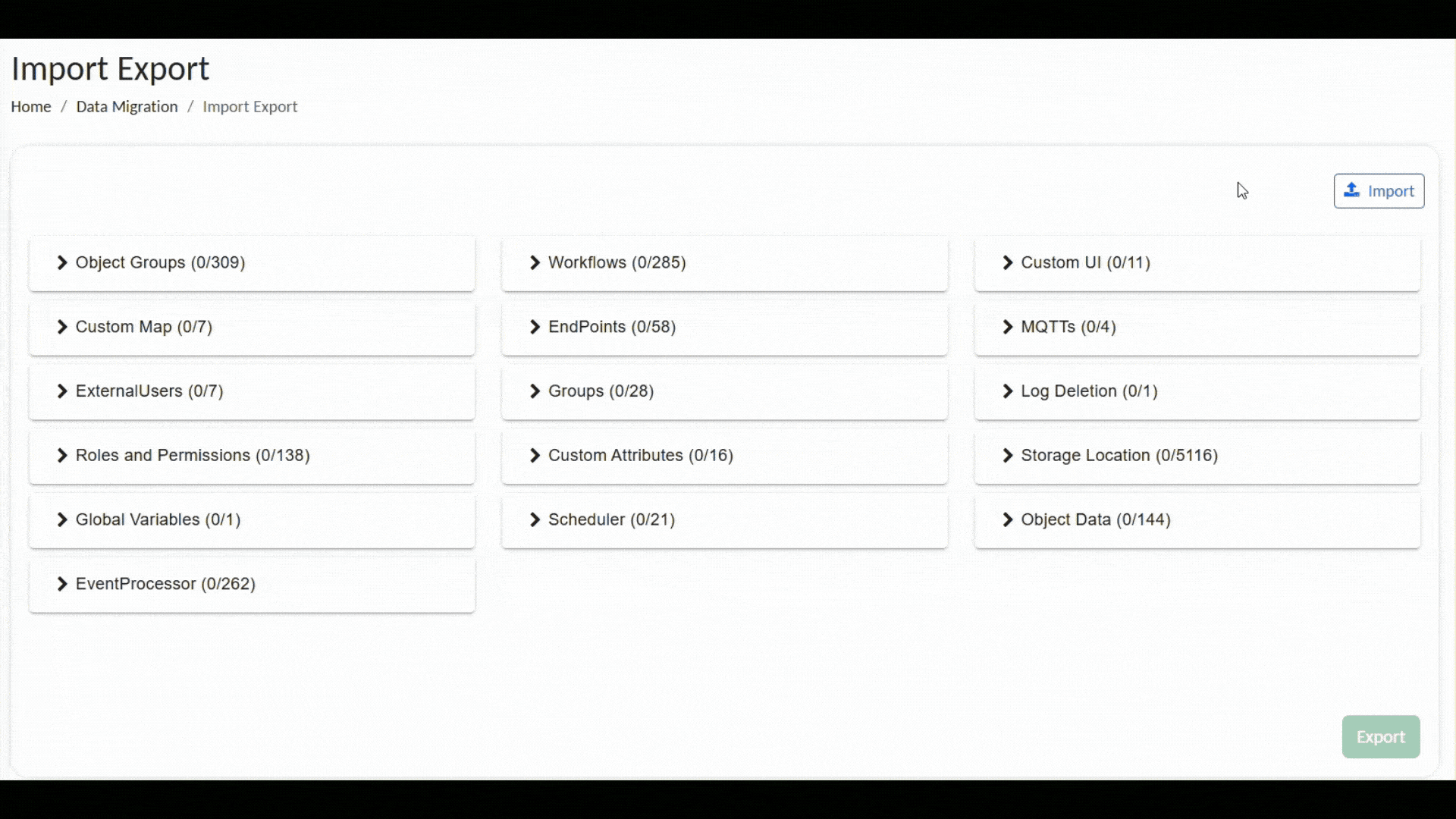This screenshot has width=1456, height=819.
Task: Click the upload icon in Import button
Action: [1351, 190]
